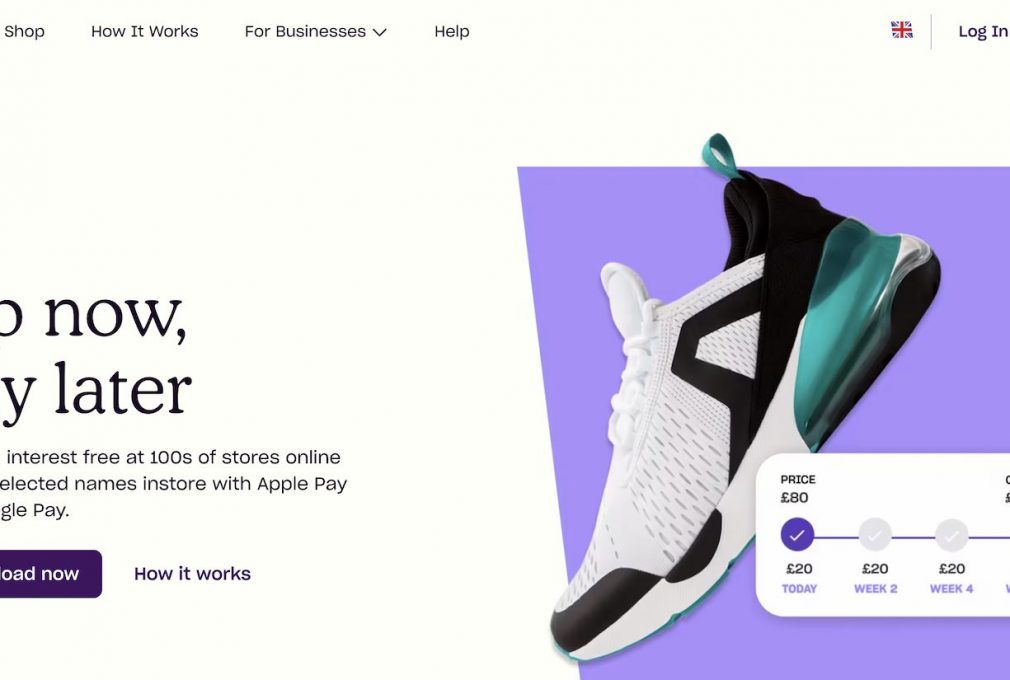
Task: Click the UK flag language icon
Action: click(902, 30)
